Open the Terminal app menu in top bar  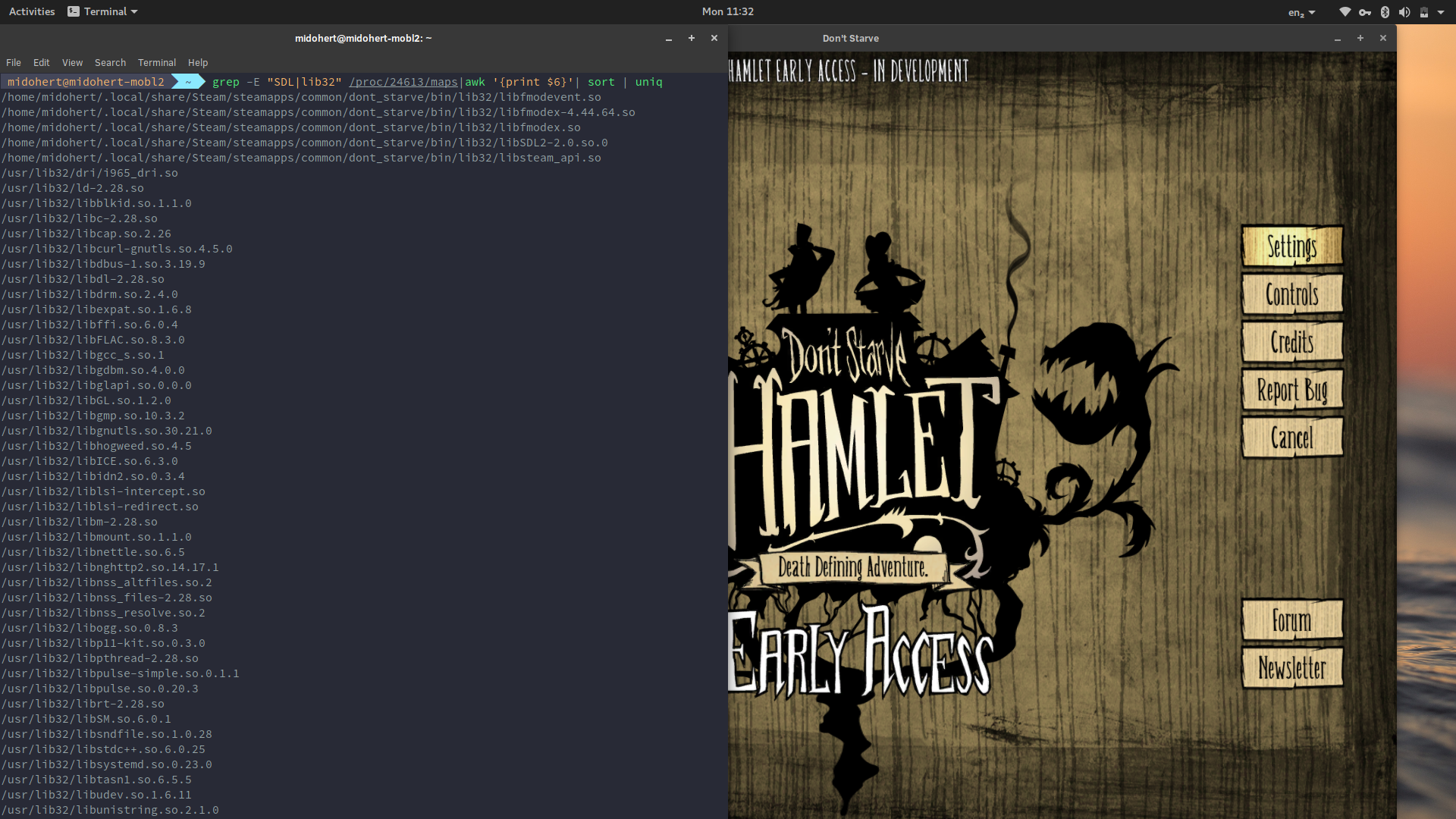[x=102, y=11]
